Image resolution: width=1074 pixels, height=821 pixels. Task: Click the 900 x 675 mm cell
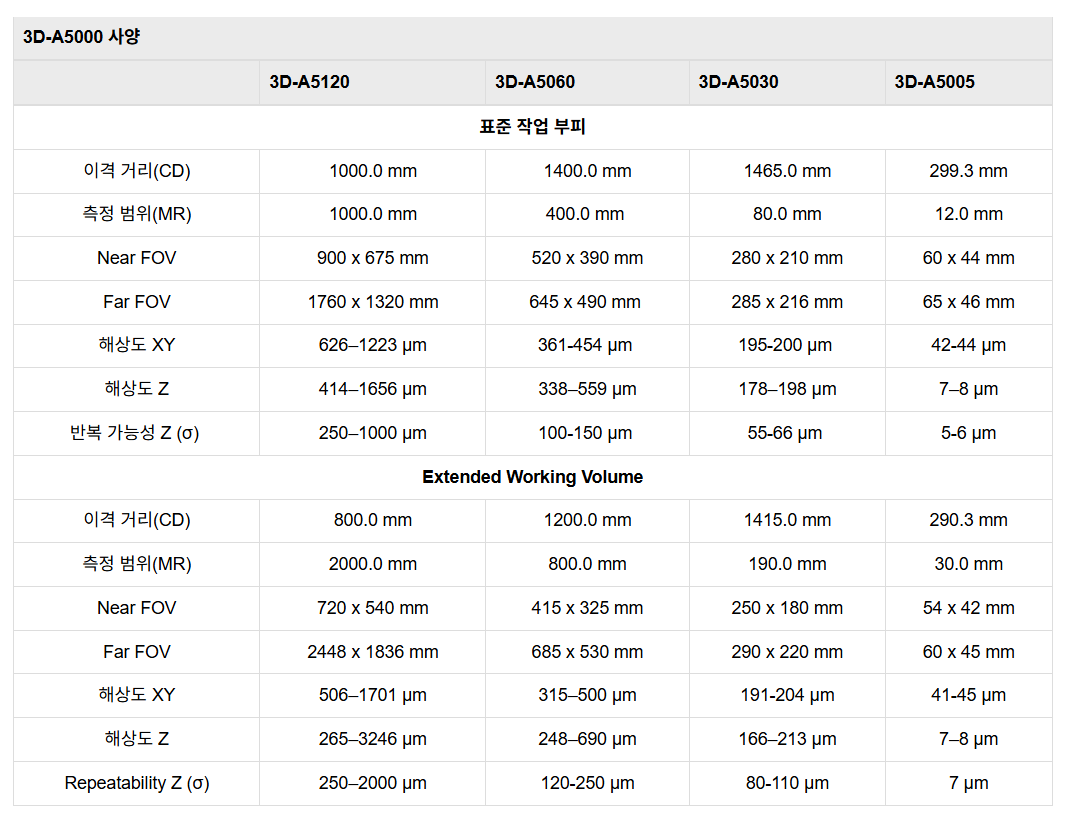pyautogui.click(x=372, y=258)
